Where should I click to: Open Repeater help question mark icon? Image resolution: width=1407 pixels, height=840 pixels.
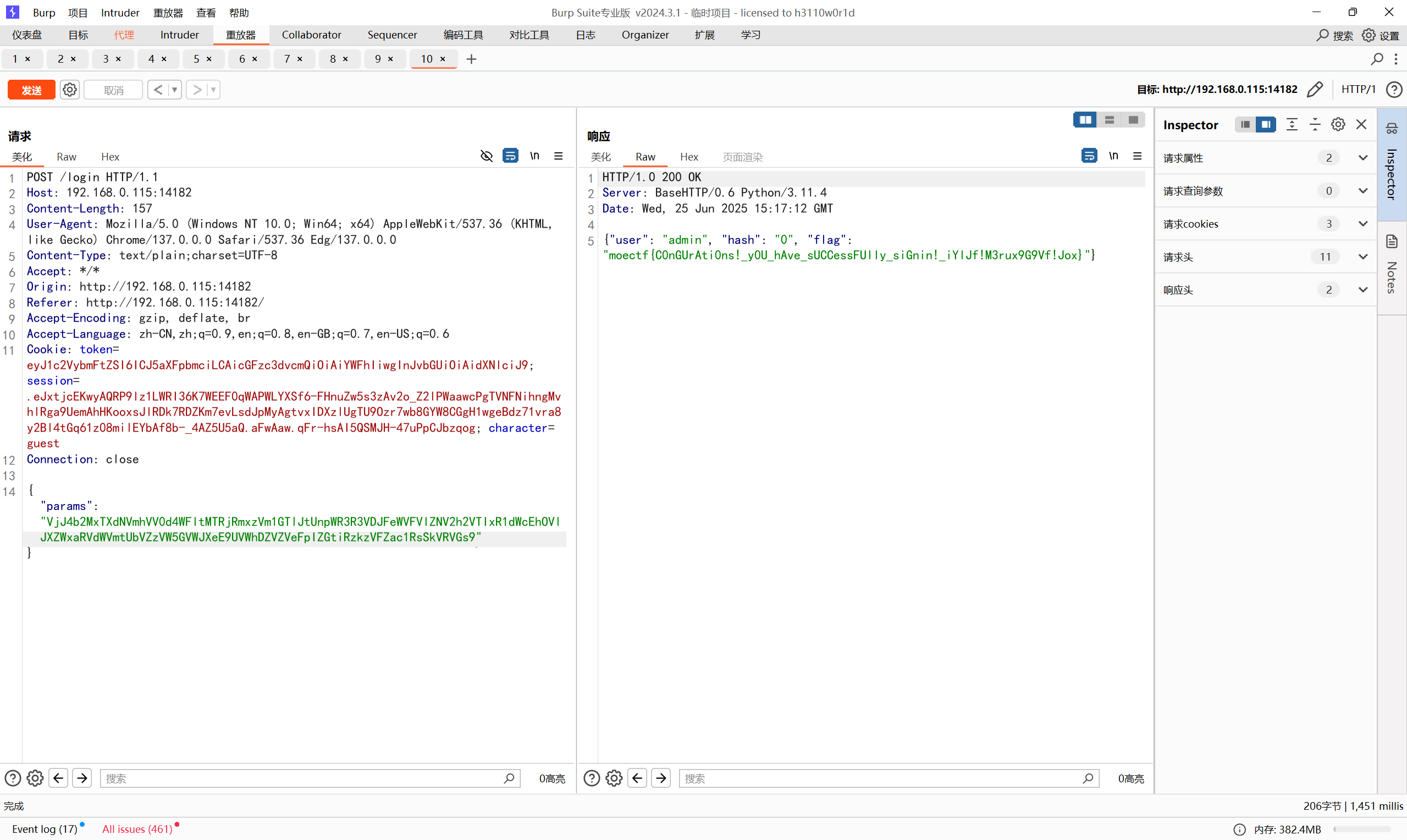[x=1394, y=90]
